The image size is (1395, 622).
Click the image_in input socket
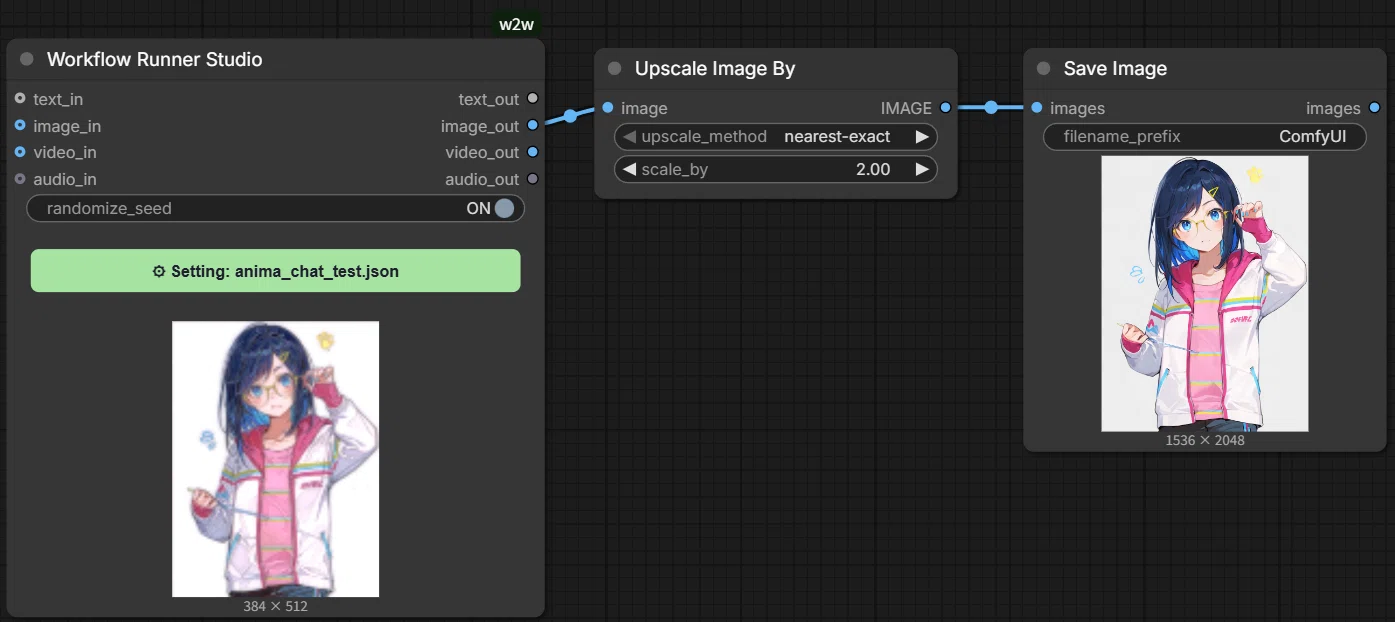[x=20, y=125]
